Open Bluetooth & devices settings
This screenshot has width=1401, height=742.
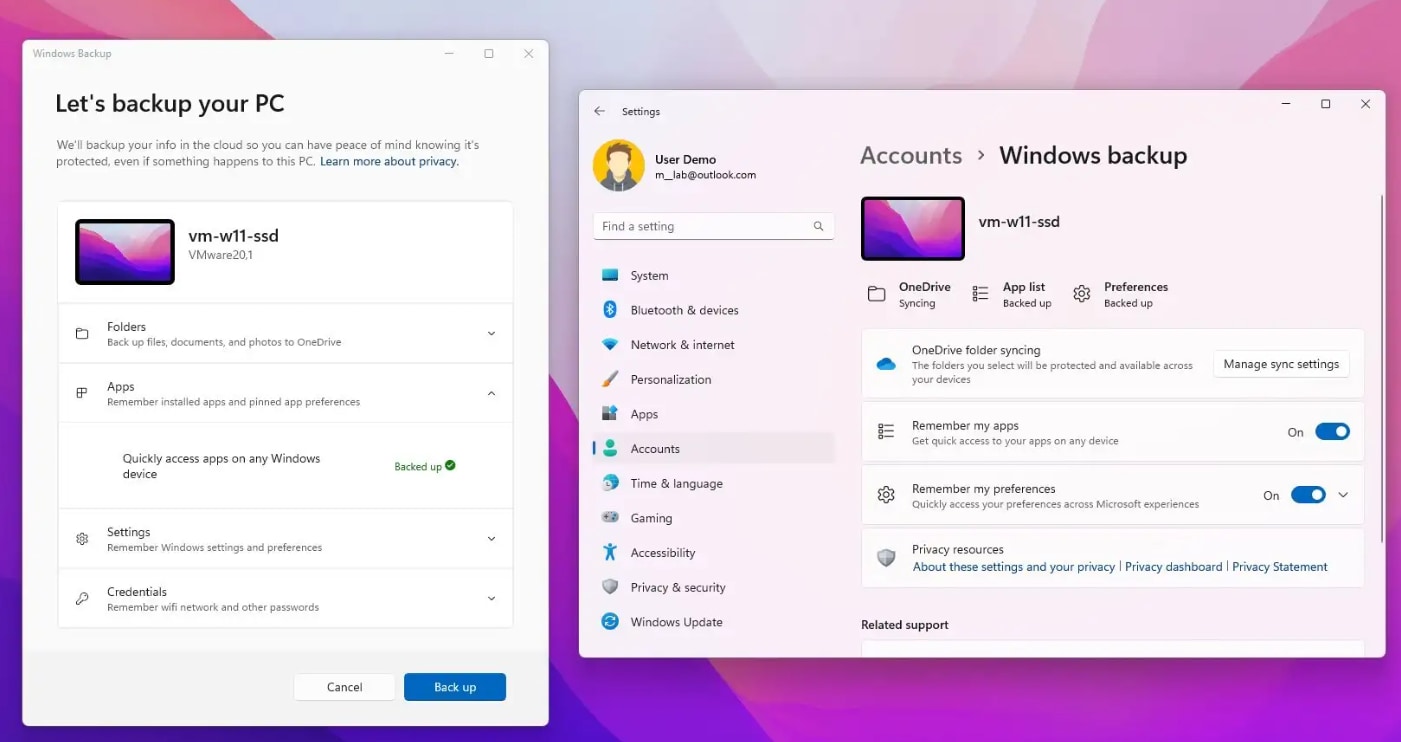point(714,310)
